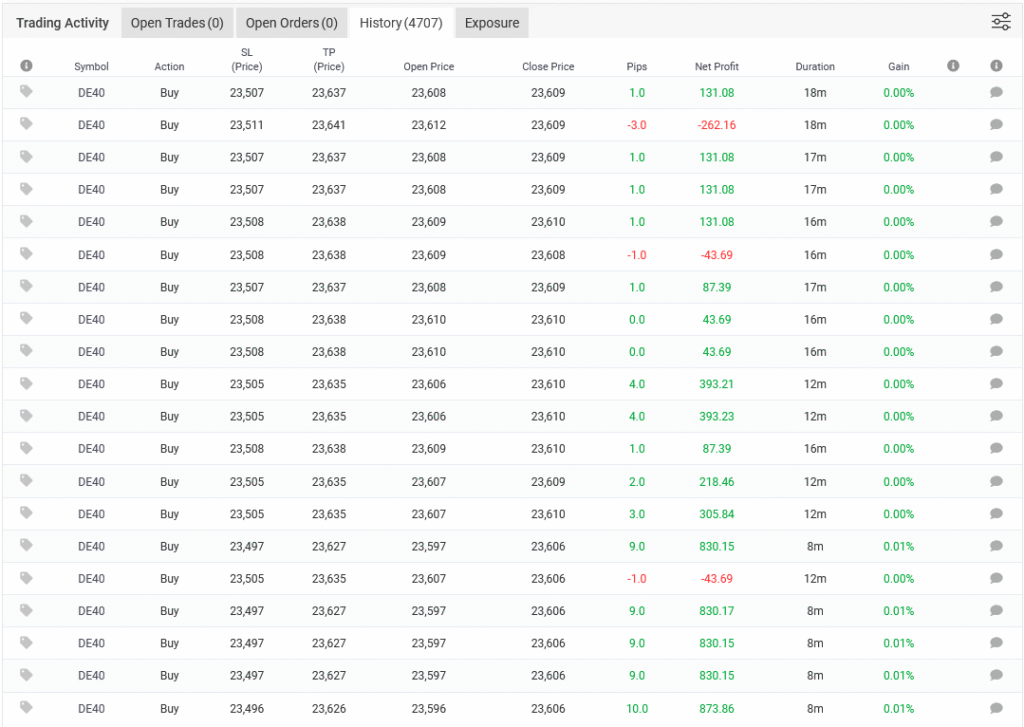1024x727 pixels.
Task: Switch to the Open Orders (0) tab
Action: tap(291, 23)
